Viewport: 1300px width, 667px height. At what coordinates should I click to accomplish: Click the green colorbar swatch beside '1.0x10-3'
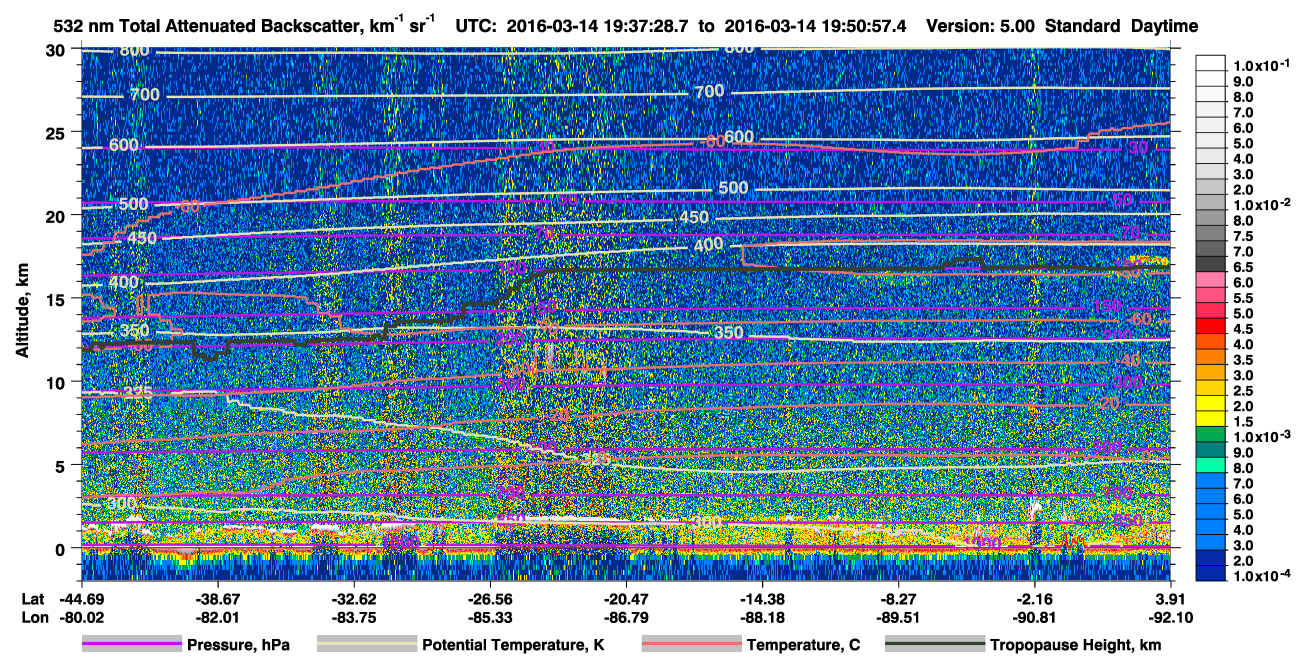[1210, 433]
